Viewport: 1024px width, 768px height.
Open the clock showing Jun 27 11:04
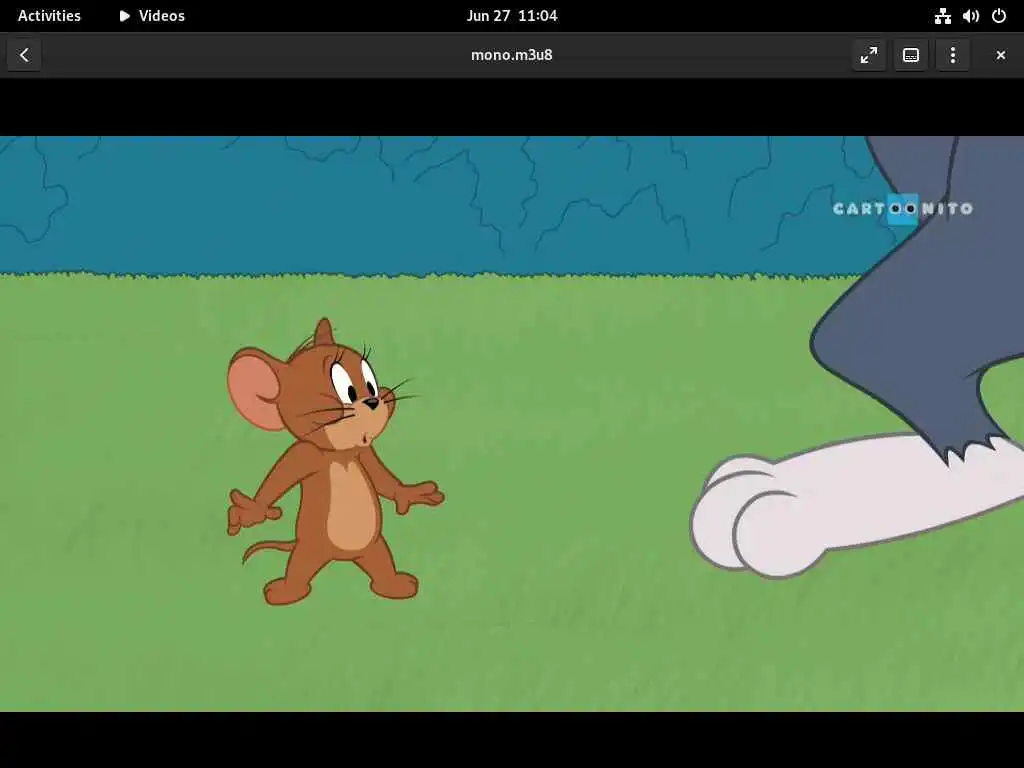pyautogui.click(x=511, y=16)
